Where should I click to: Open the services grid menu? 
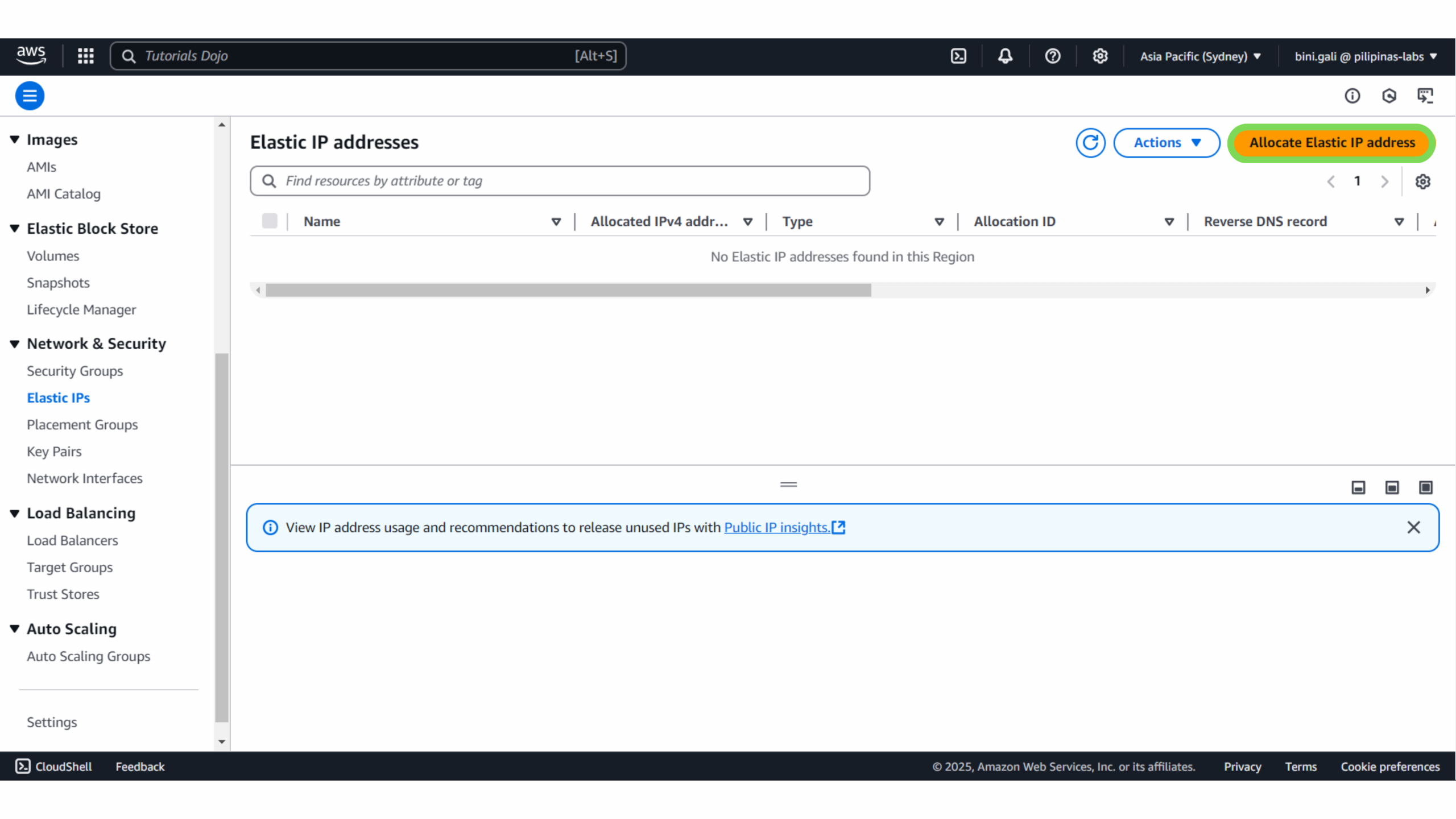click(85, 56)
